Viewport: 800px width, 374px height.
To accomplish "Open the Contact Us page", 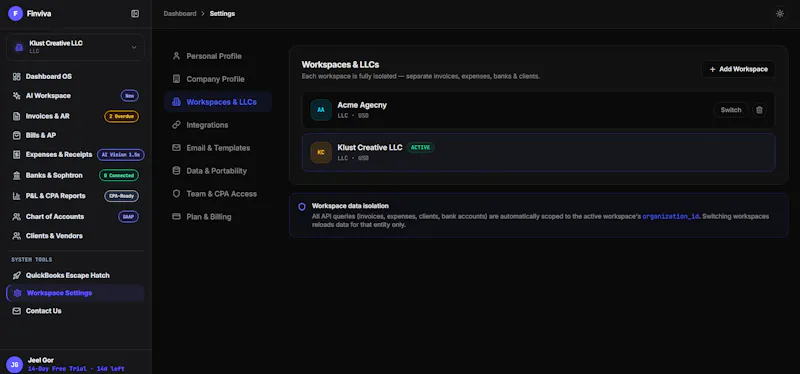I will [x=76, y=311].
